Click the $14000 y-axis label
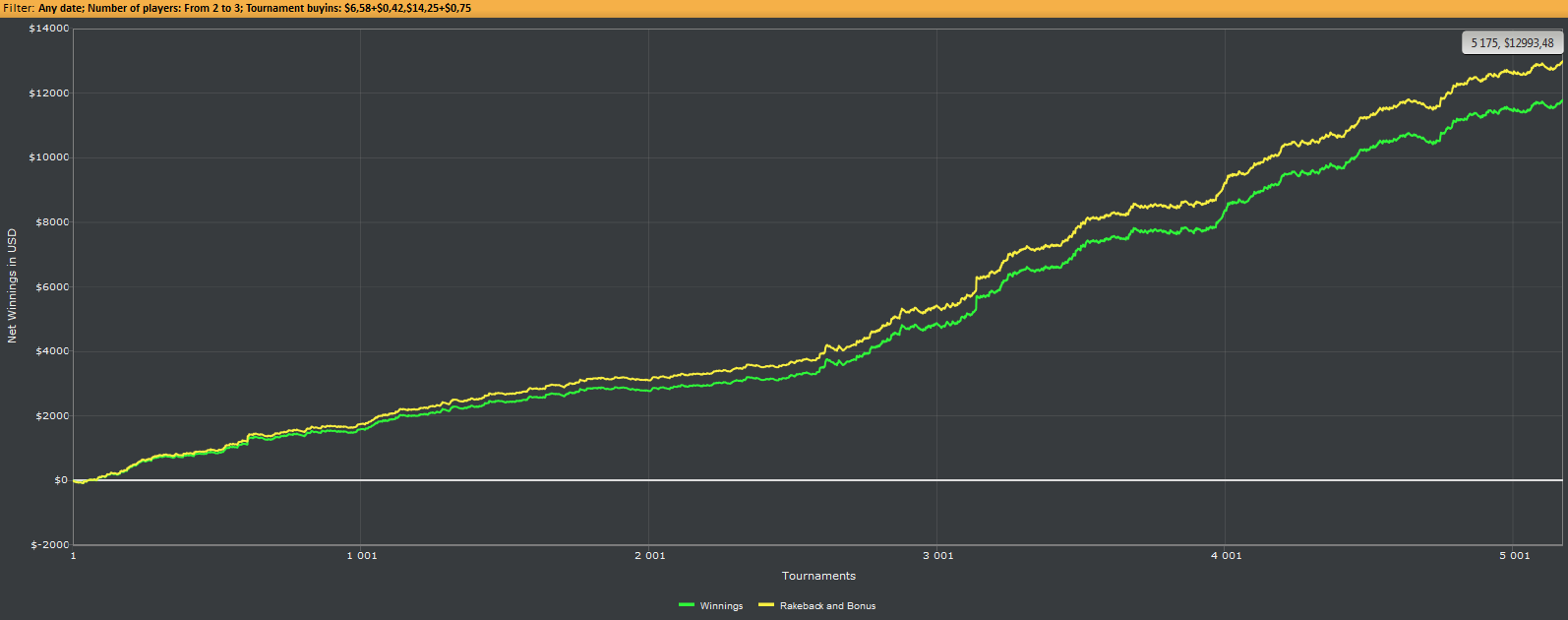This screenshot has width=1568, height=620. (x=49, y=29)
